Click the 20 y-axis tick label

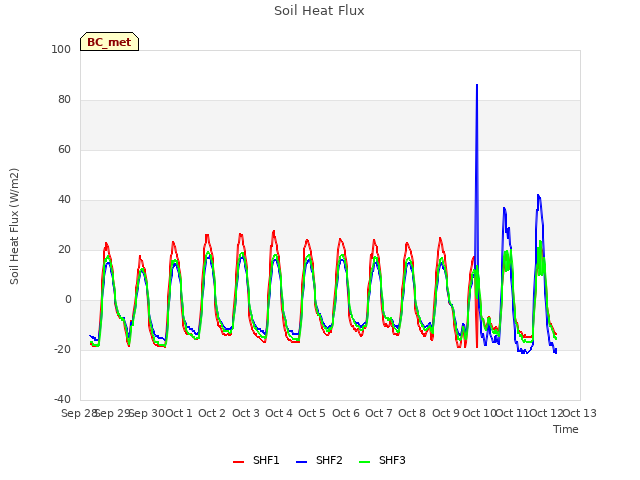[64, 249]
